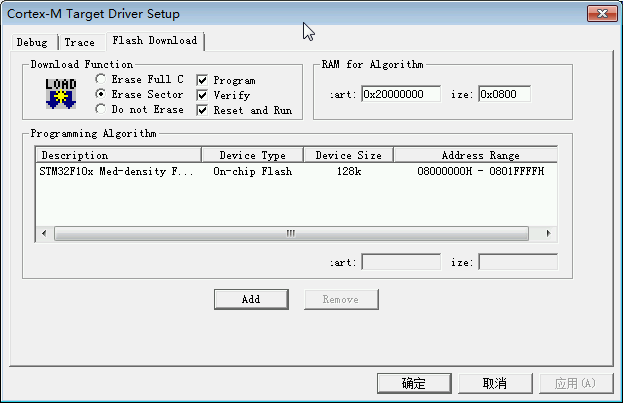Screen dimensions: 623x403
Task: Click scrollbar left arrow in algorithm list
Action: point(44,233)
